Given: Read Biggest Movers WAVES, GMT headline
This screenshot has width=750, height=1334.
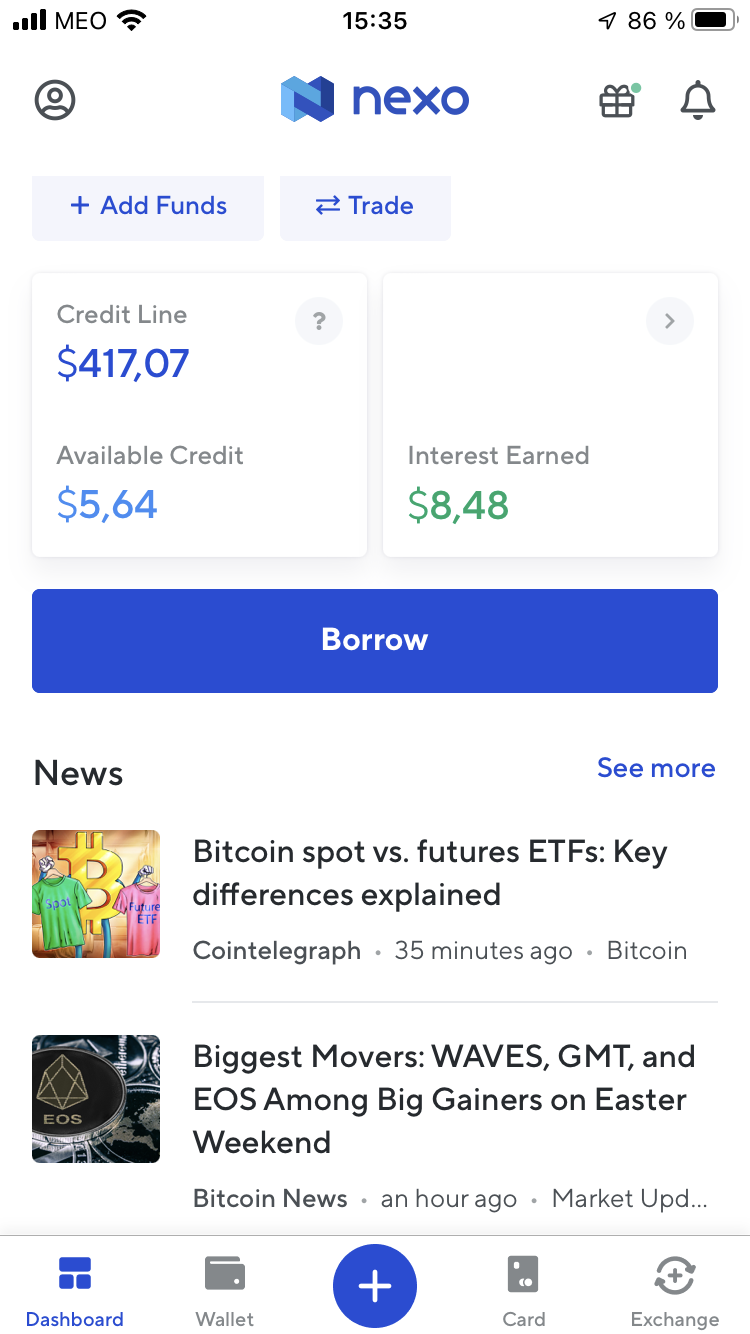Looking at the screenshot, I should [x=444, y=1099].
